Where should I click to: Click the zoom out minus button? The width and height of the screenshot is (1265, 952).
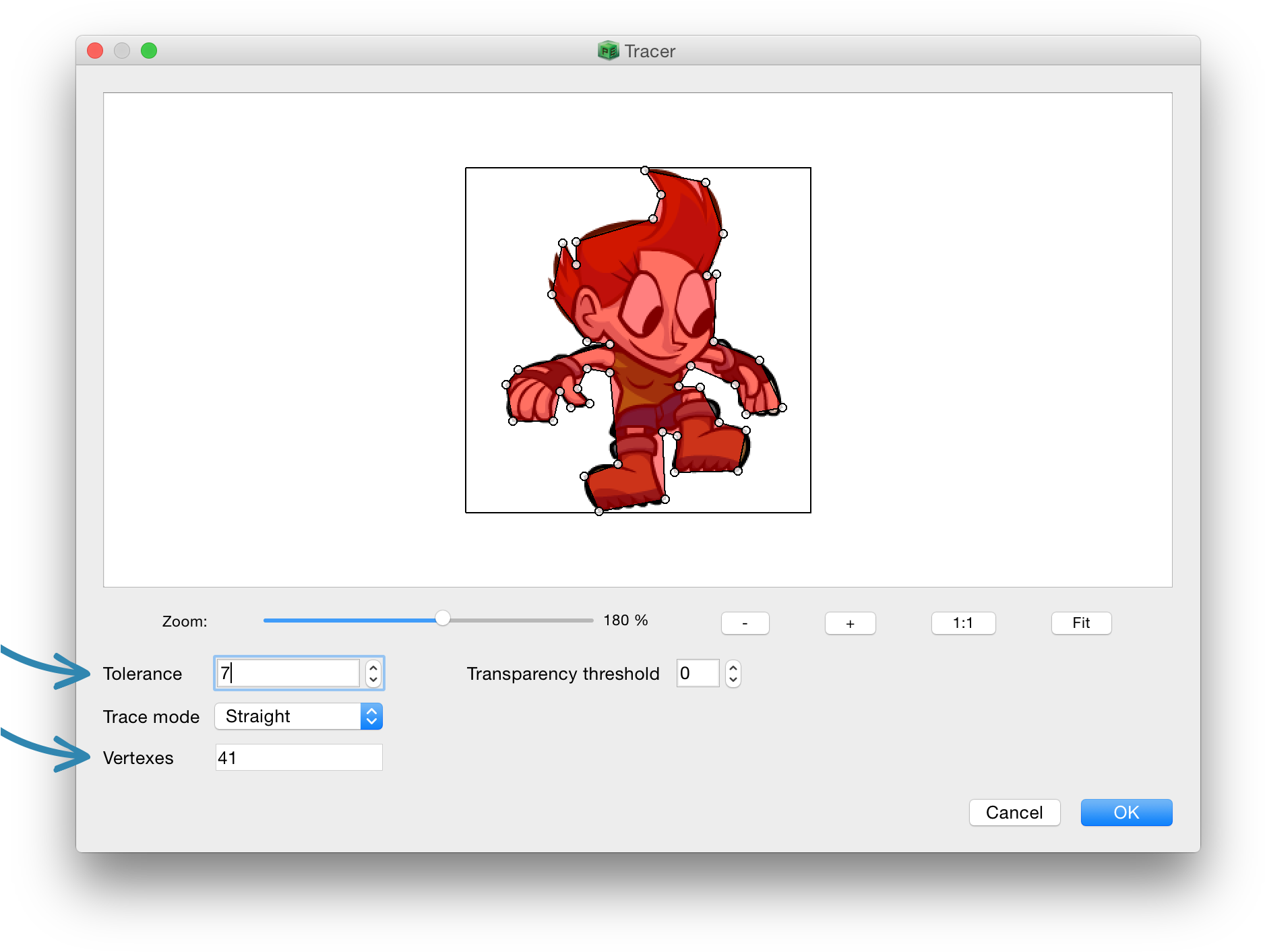pos(745,623)
